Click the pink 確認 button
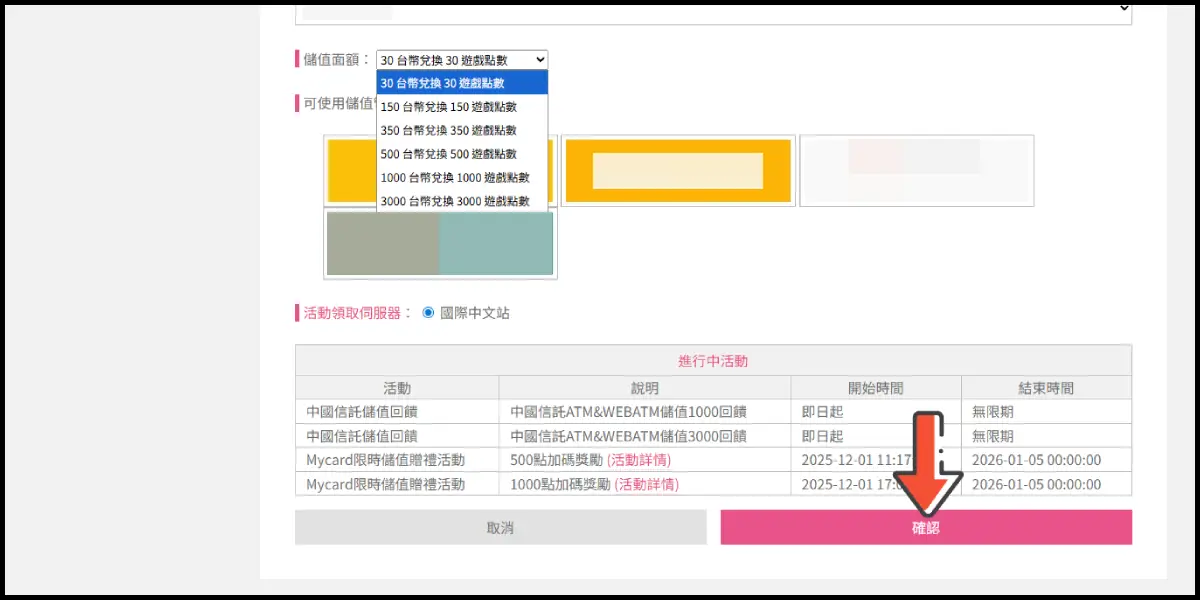This screenshot has height=600, width=1200. [926, 528]
